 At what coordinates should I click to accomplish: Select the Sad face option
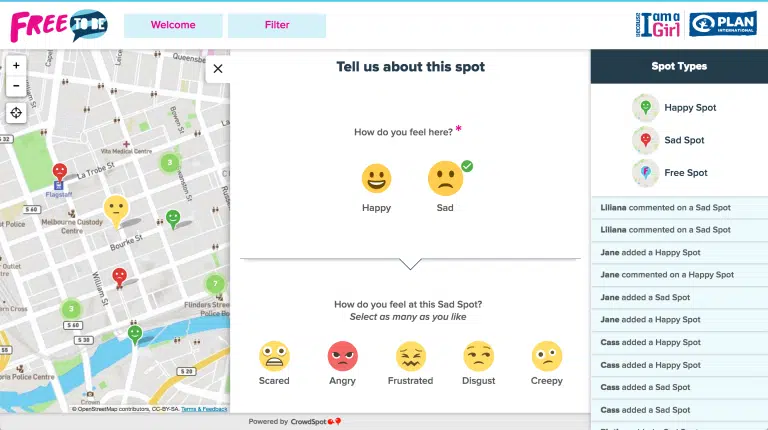point(445,178)
